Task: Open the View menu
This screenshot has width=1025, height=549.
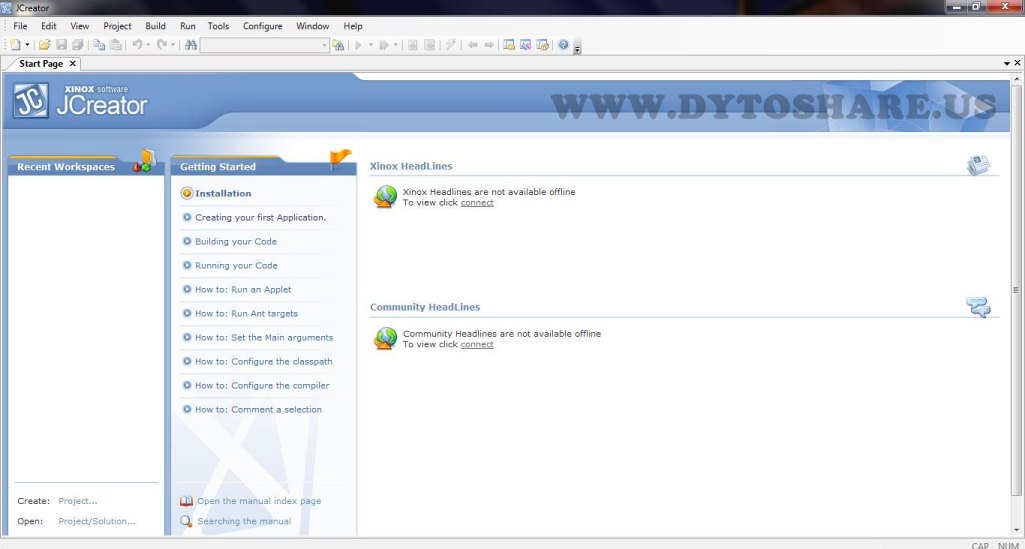Action: (80, 26)
